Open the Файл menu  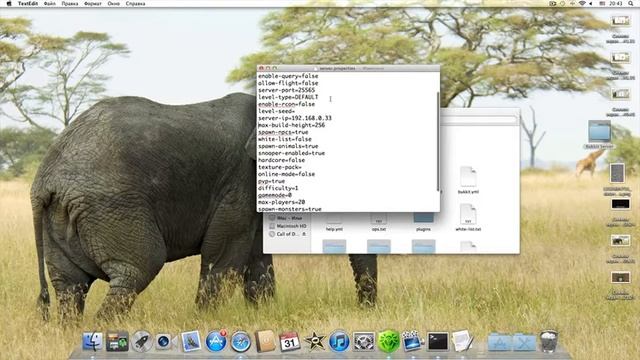[50, 3]
